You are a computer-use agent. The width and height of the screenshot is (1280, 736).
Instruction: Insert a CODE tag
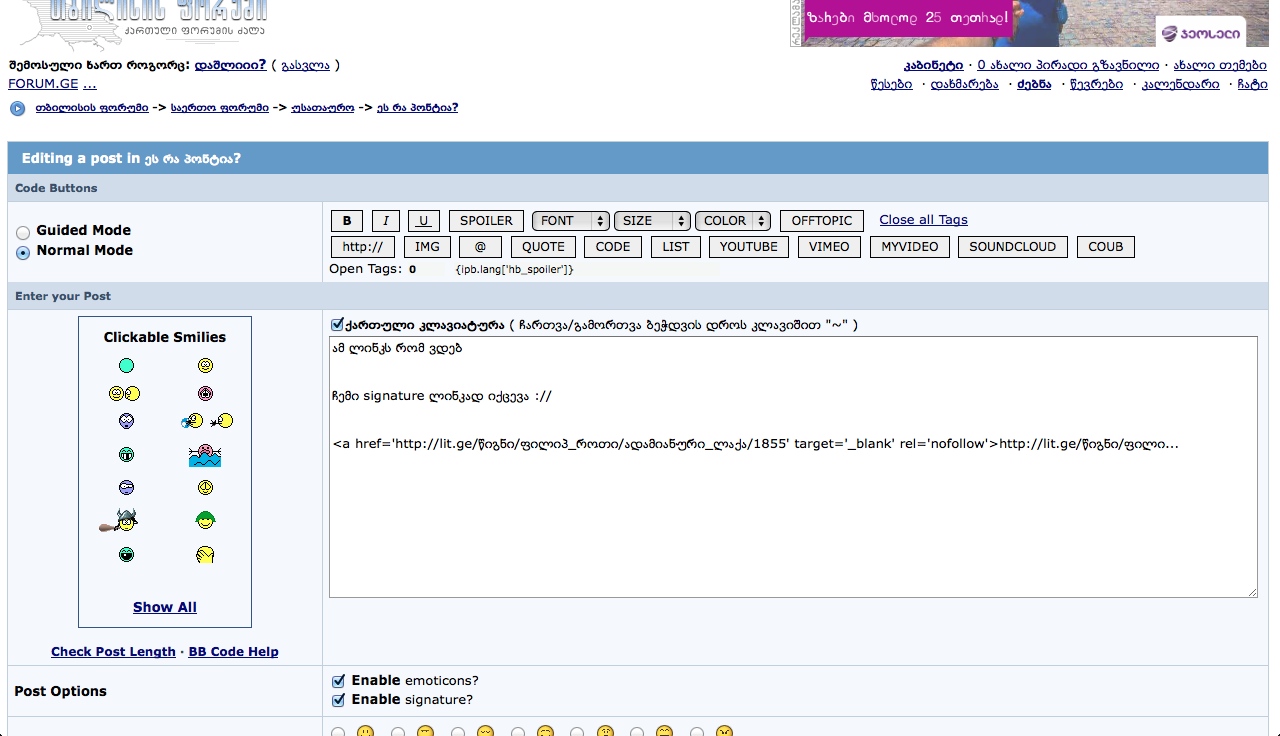(613, 247)
